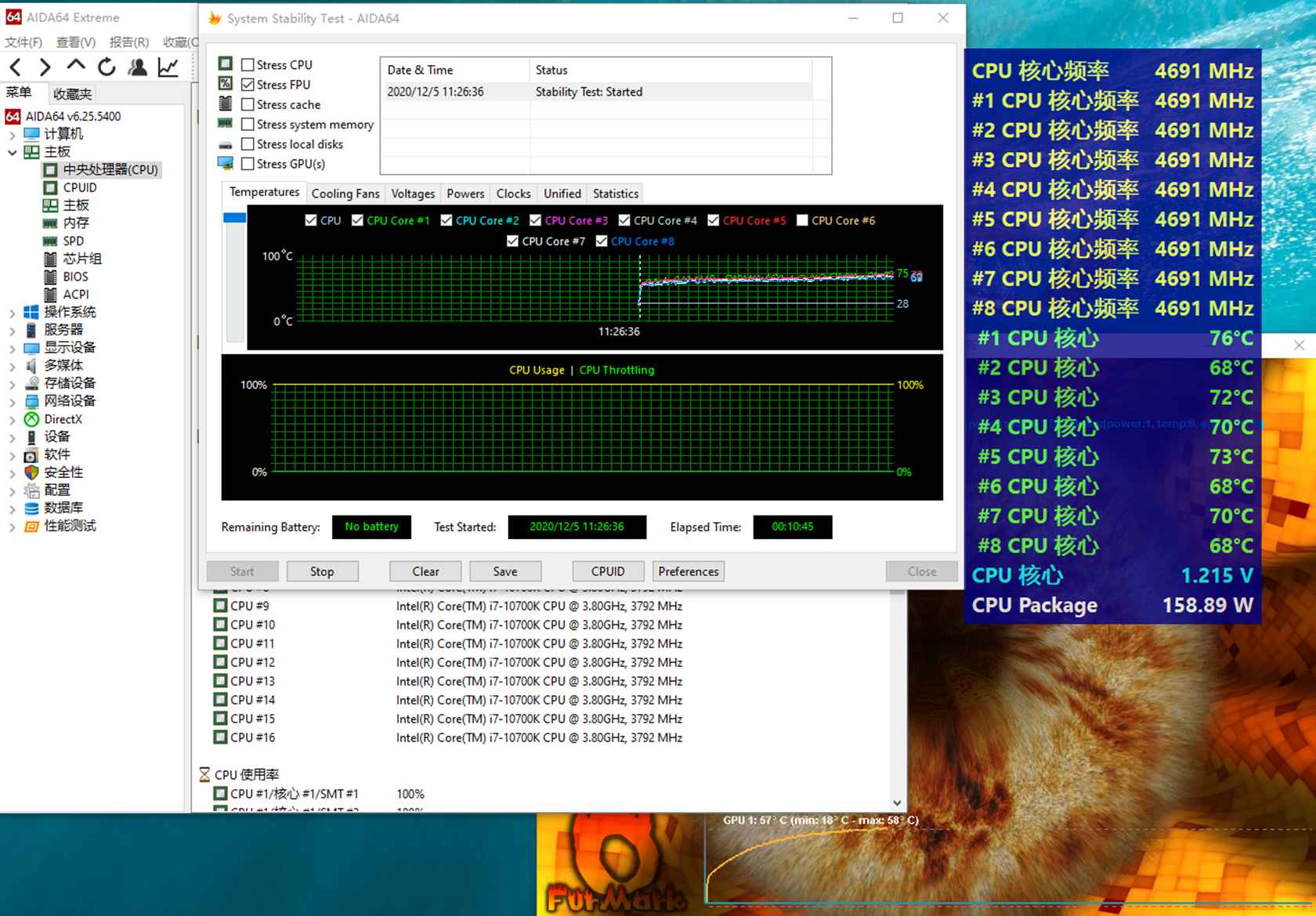1316x916 pixels.
Task: Enable the Stress GPU(s) checkbox
Action: point(248,164)
